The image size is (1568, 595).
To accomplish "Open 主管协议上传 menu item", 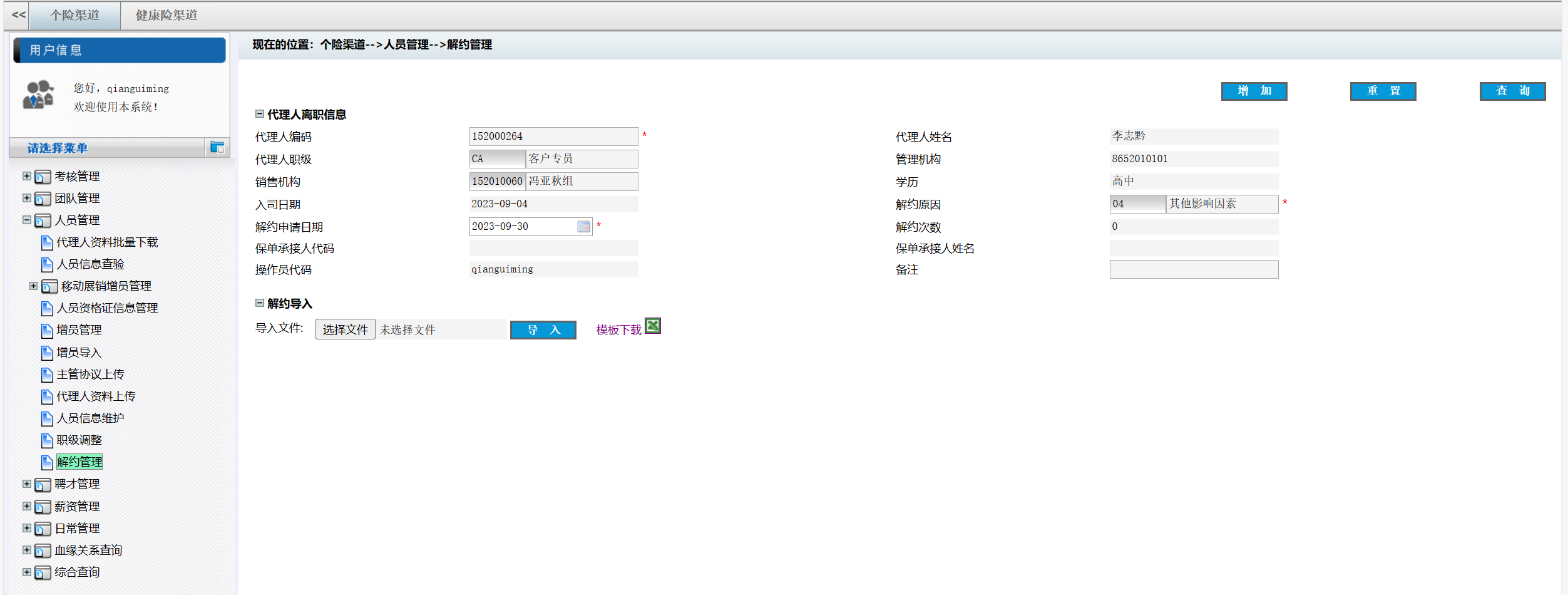I will pyautogui.click(x=90, y=375).
